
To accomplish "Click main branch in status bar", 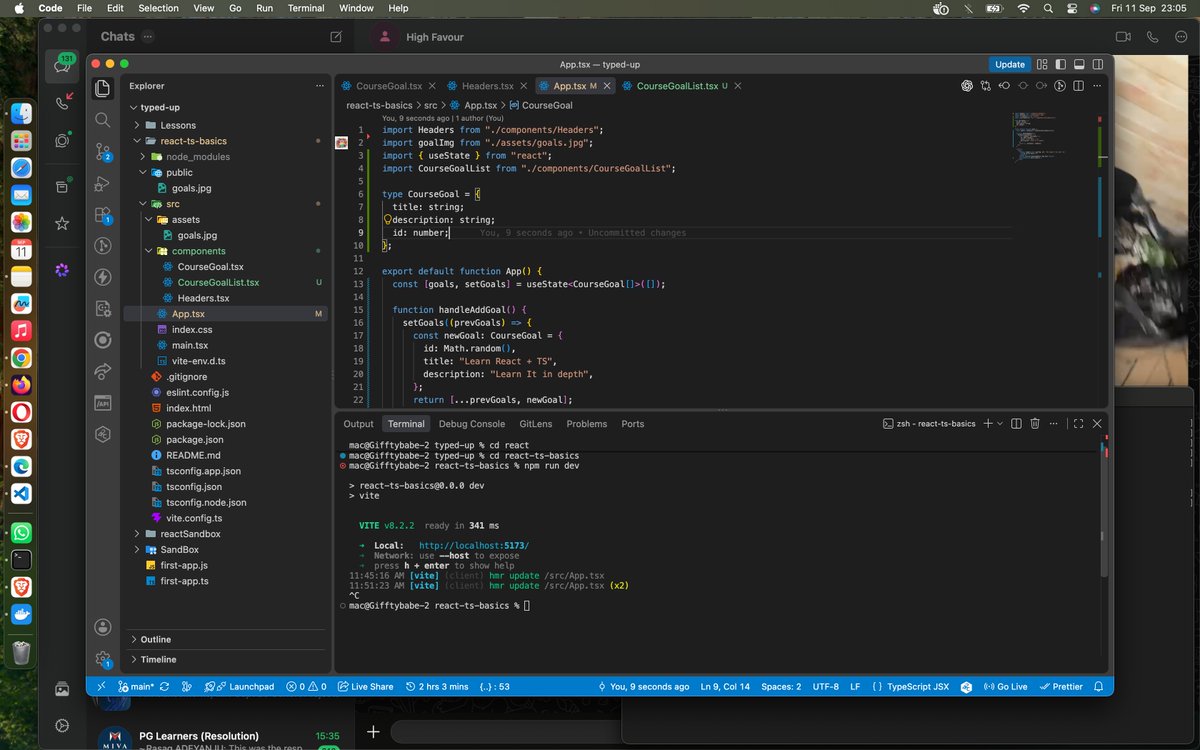I will [136, 687].
